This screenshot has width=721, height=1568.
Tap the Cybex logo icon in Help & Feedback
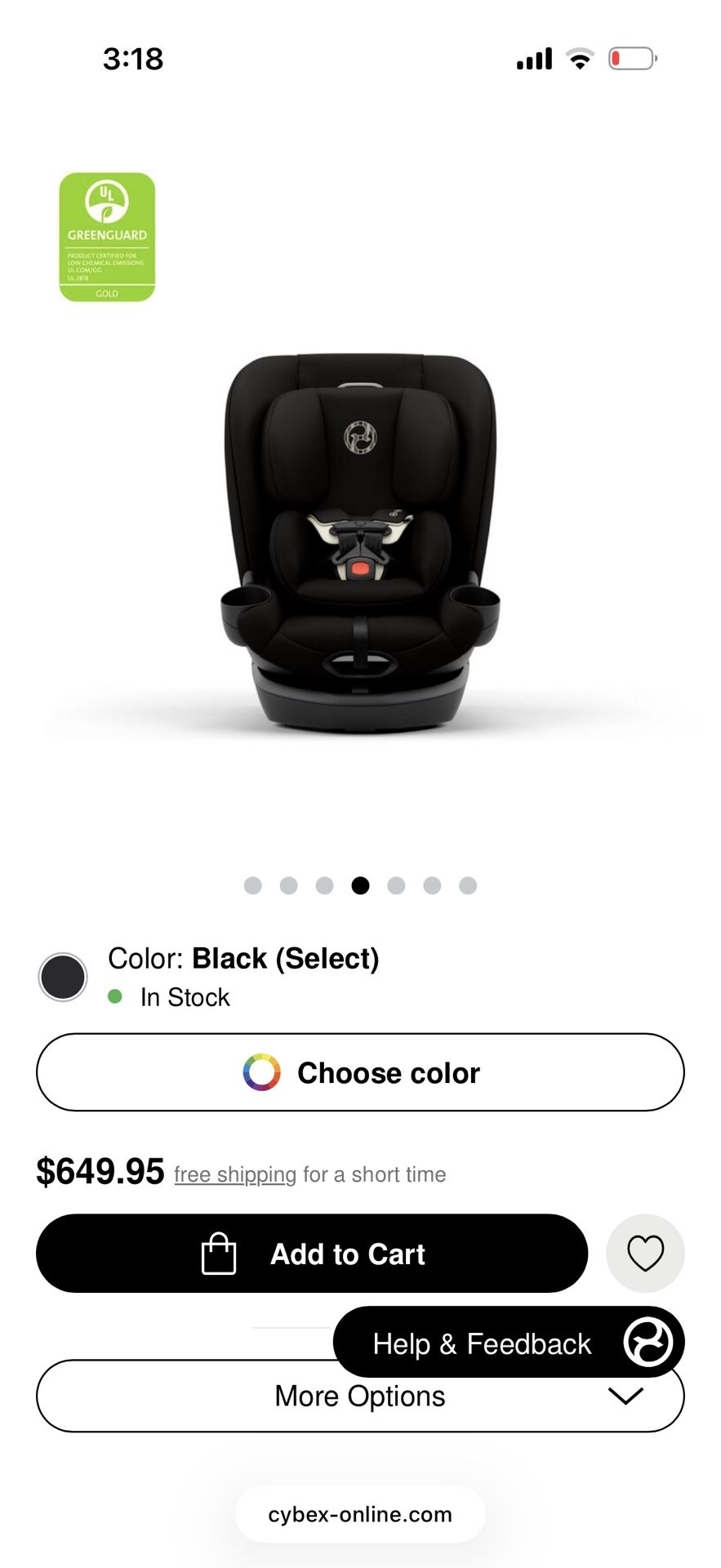[648, 1342]
